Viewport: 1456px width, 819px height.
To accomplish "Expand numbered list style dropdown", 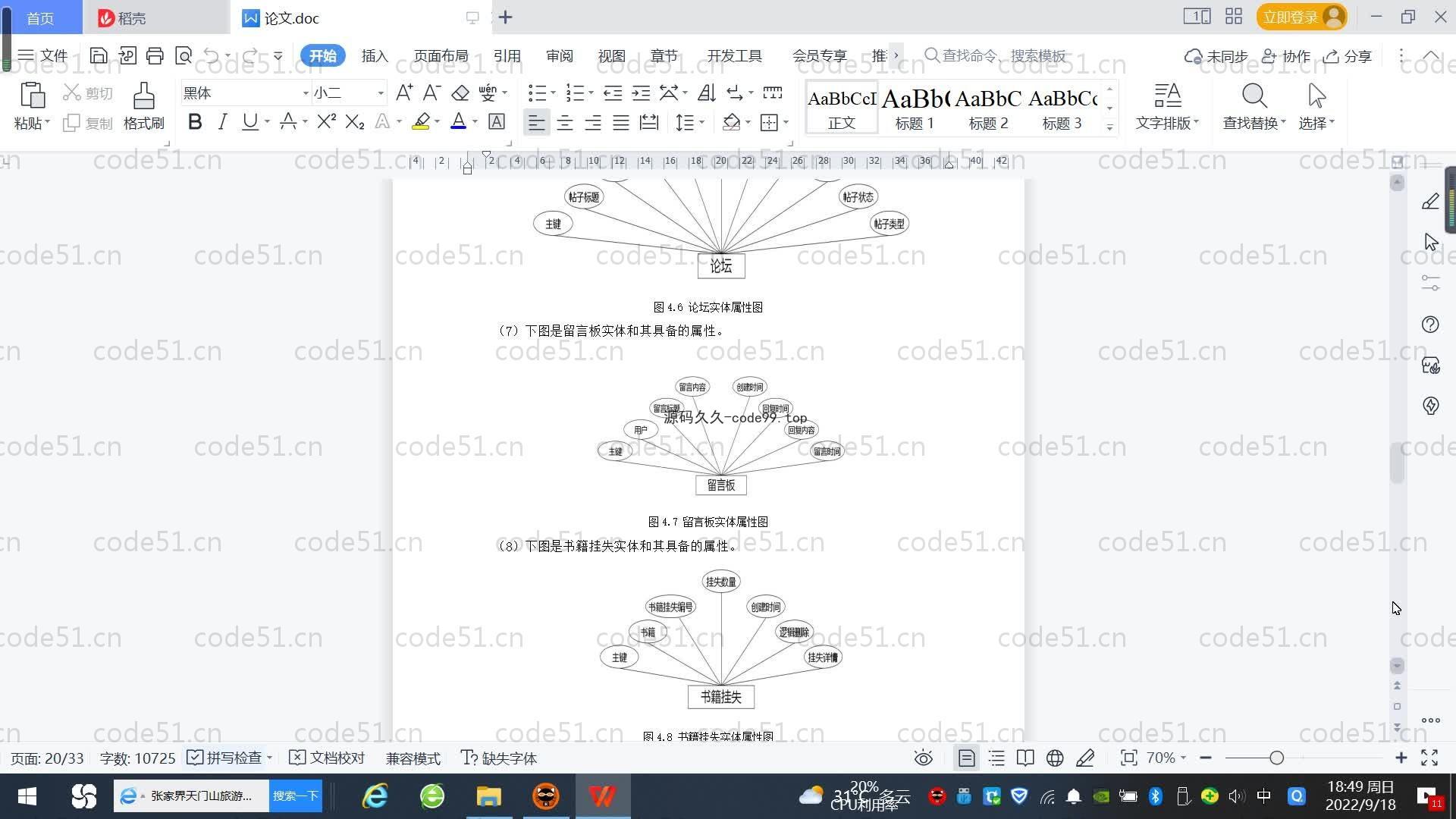I will pos(591,93).
